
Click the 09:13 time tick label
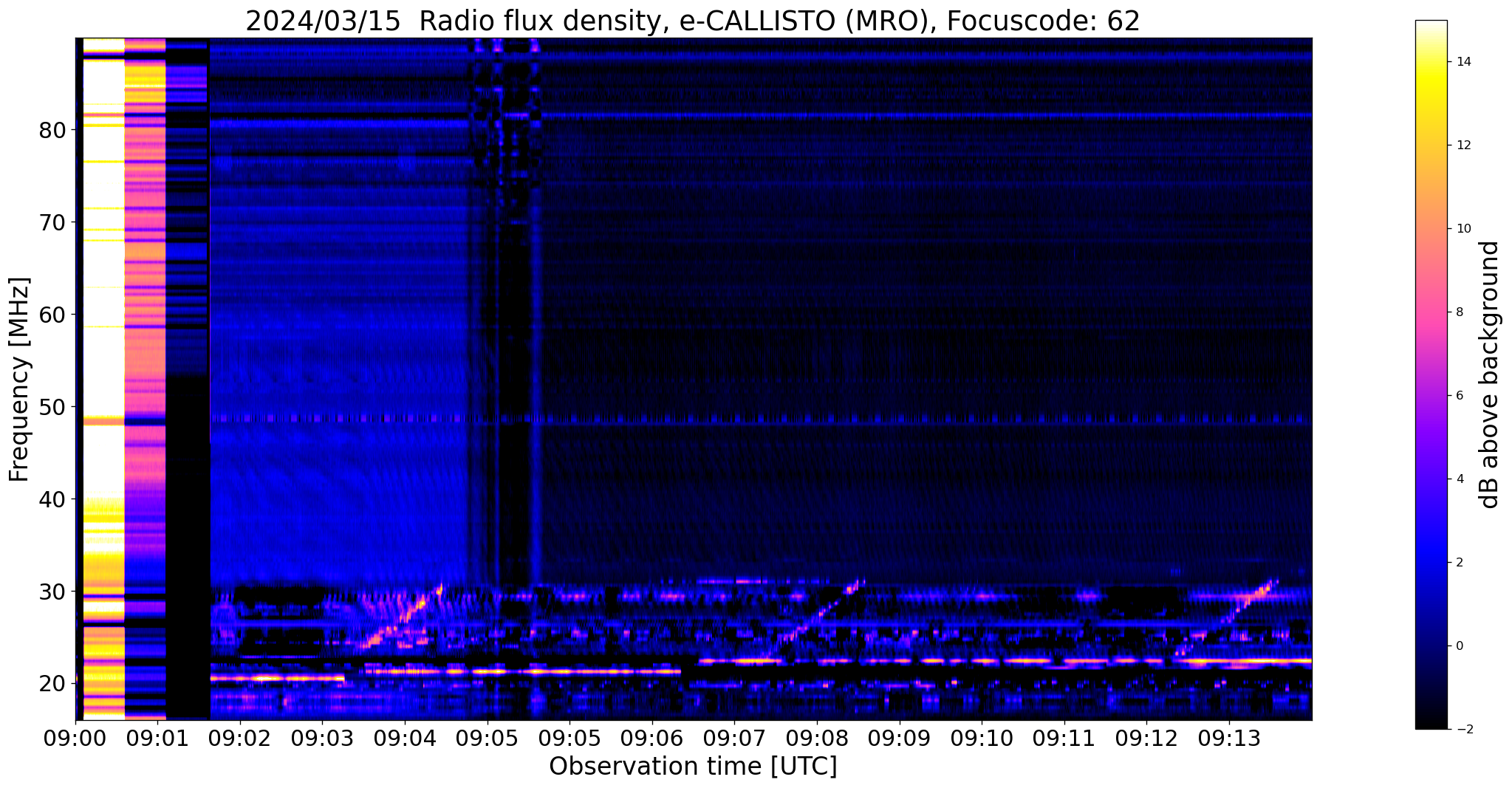(x=1229, y=739)
